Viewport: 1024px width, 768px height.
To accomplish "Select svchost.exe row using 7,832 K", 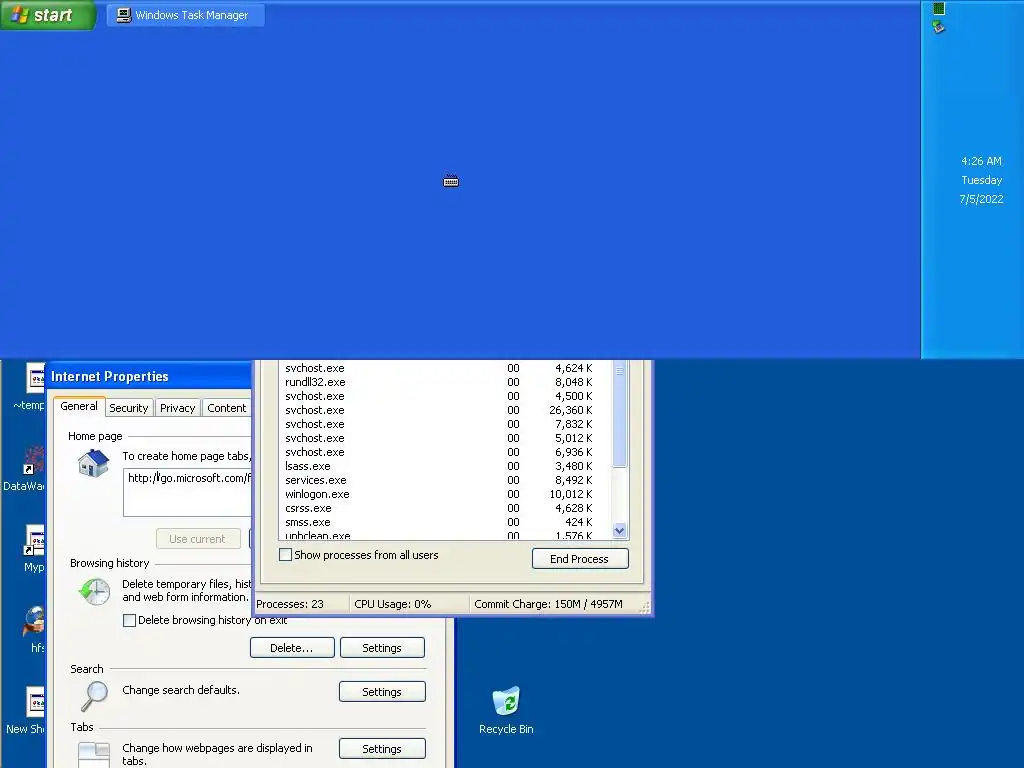I will (x=445, y=424).
